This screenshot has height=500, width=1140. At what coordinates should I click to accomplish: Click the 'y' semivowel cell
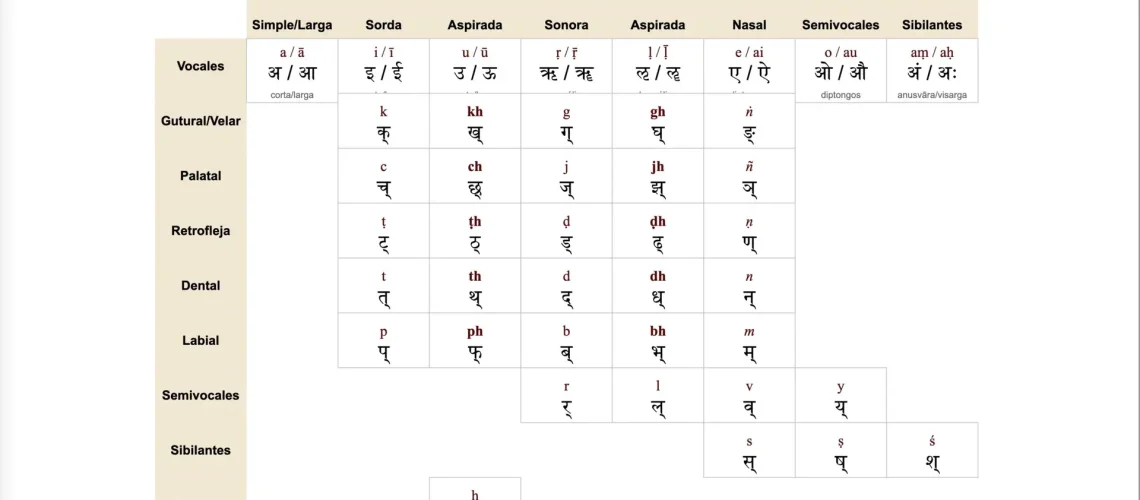(x=840, y=396)
